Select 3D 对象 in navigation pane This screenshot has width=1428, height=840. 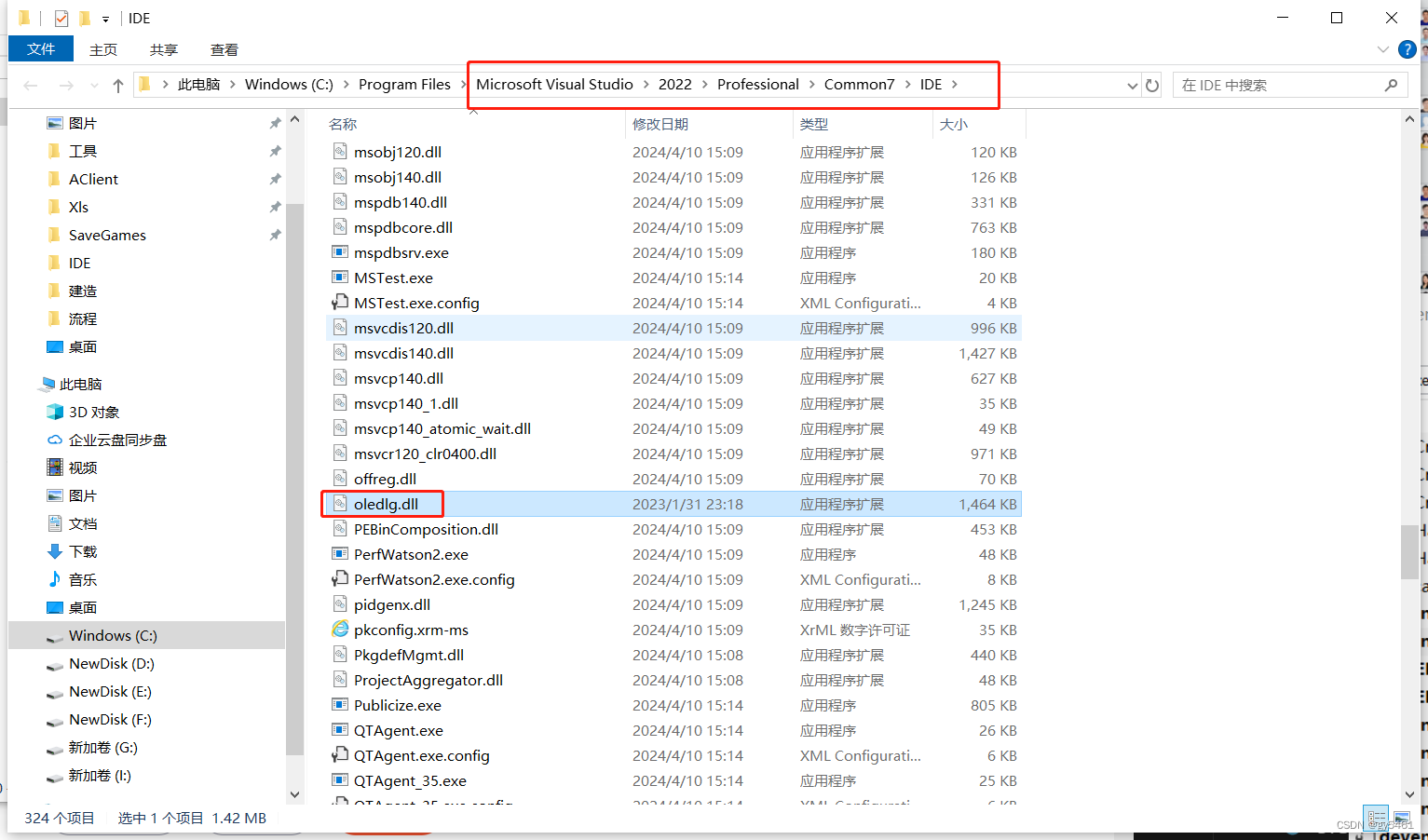[x=93, y=412]
